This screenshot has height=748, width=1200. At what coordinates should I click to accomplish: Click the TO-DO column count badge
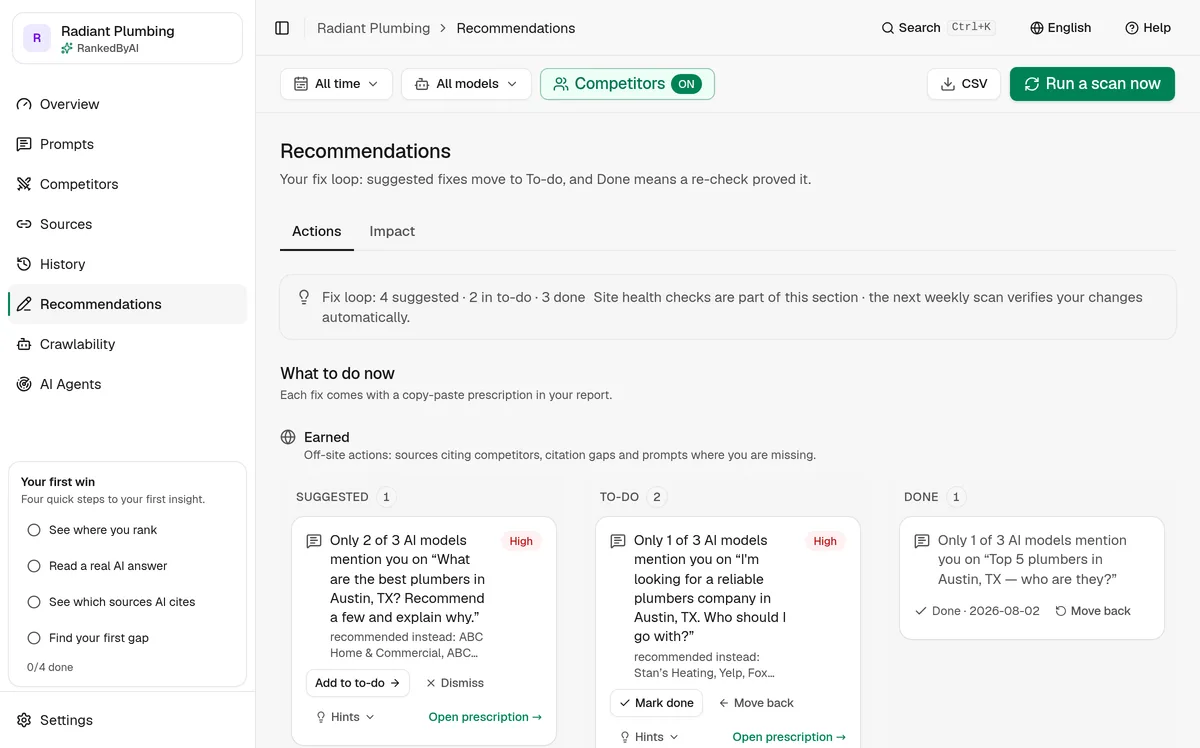657,497
